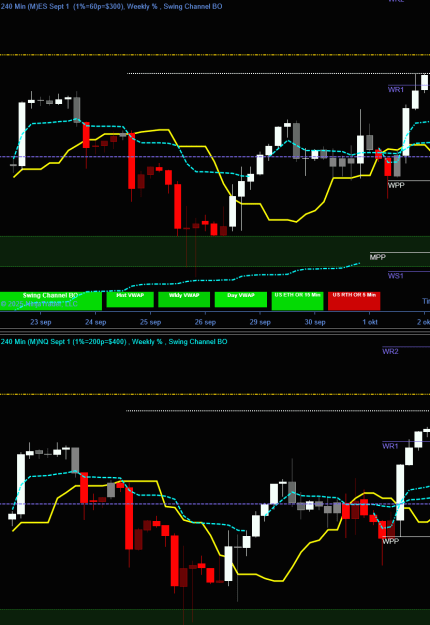Click the WR2 label on the NQ chart

[390, 351]
